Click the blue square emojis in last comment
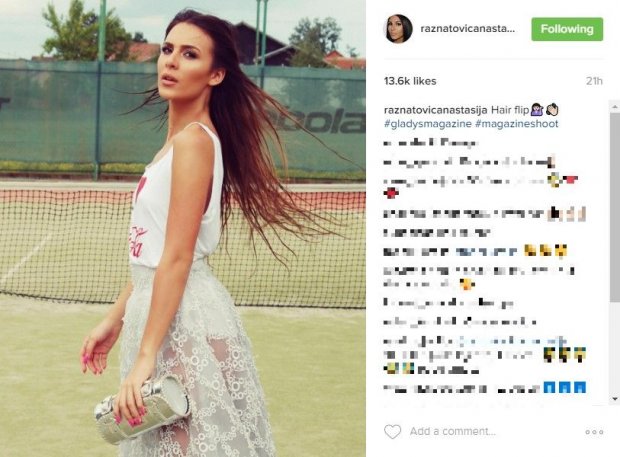The height and width of the screenshot is (457, 620). click(565, 387)
